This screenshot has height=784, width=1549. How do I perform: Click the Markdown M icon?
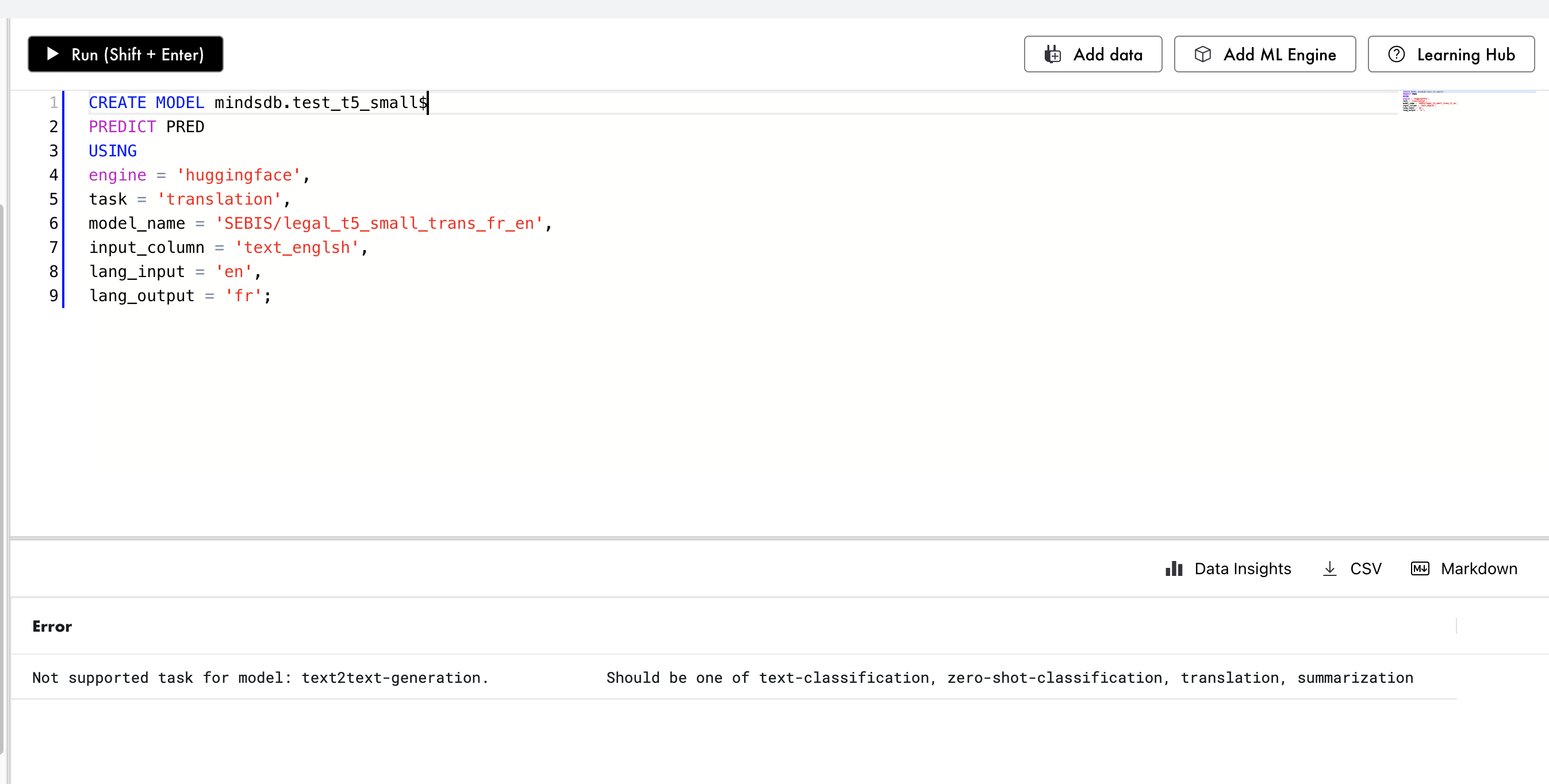pyautogui.click(x=1420, y=569)
